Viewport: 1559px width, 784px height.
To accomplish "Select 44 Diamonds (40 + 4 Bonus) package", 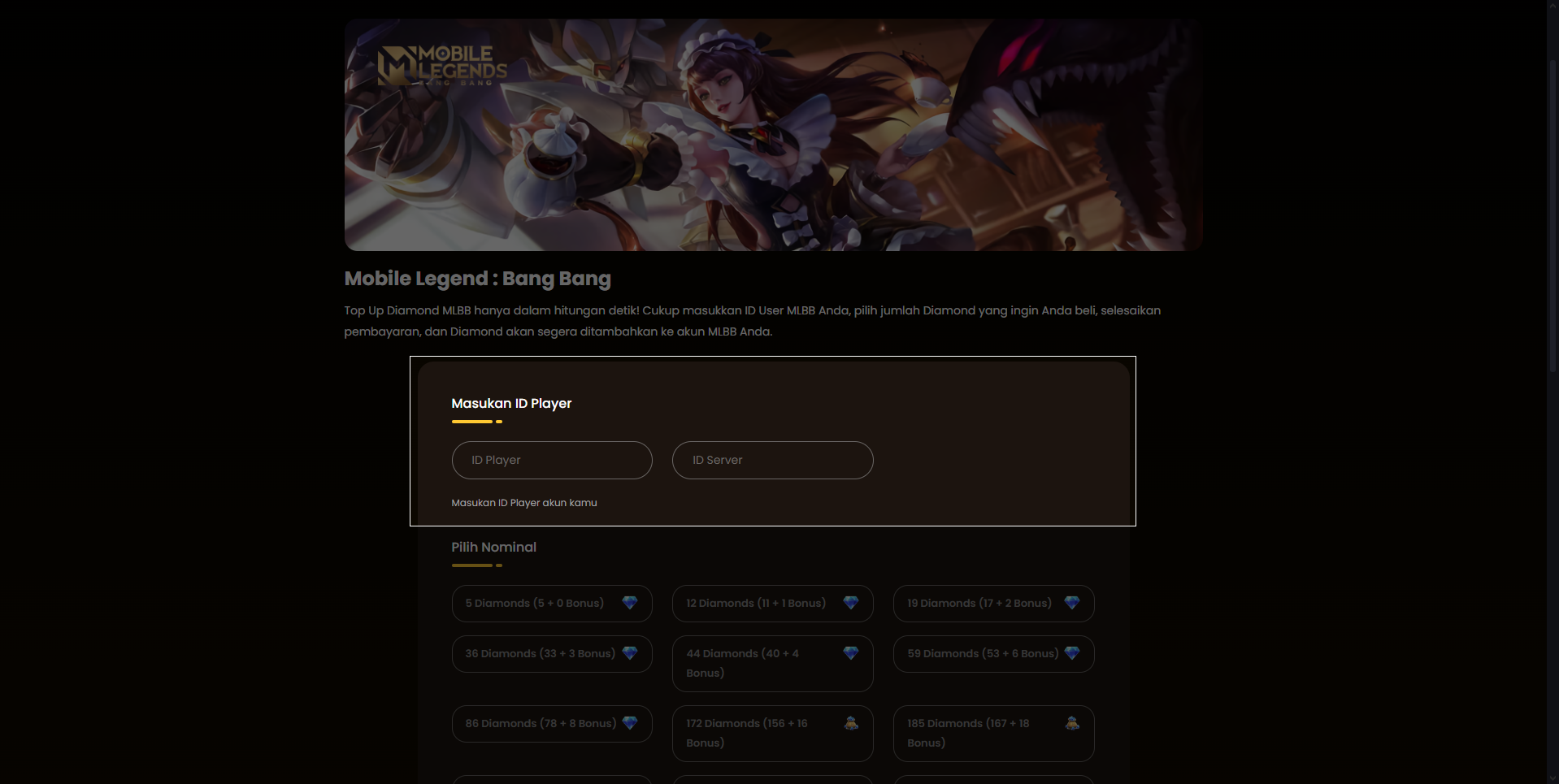I will 773,664.
